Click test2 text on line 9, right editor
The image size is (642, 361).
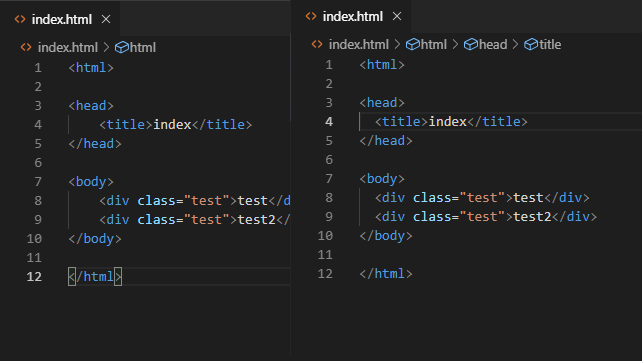point(532,217)
